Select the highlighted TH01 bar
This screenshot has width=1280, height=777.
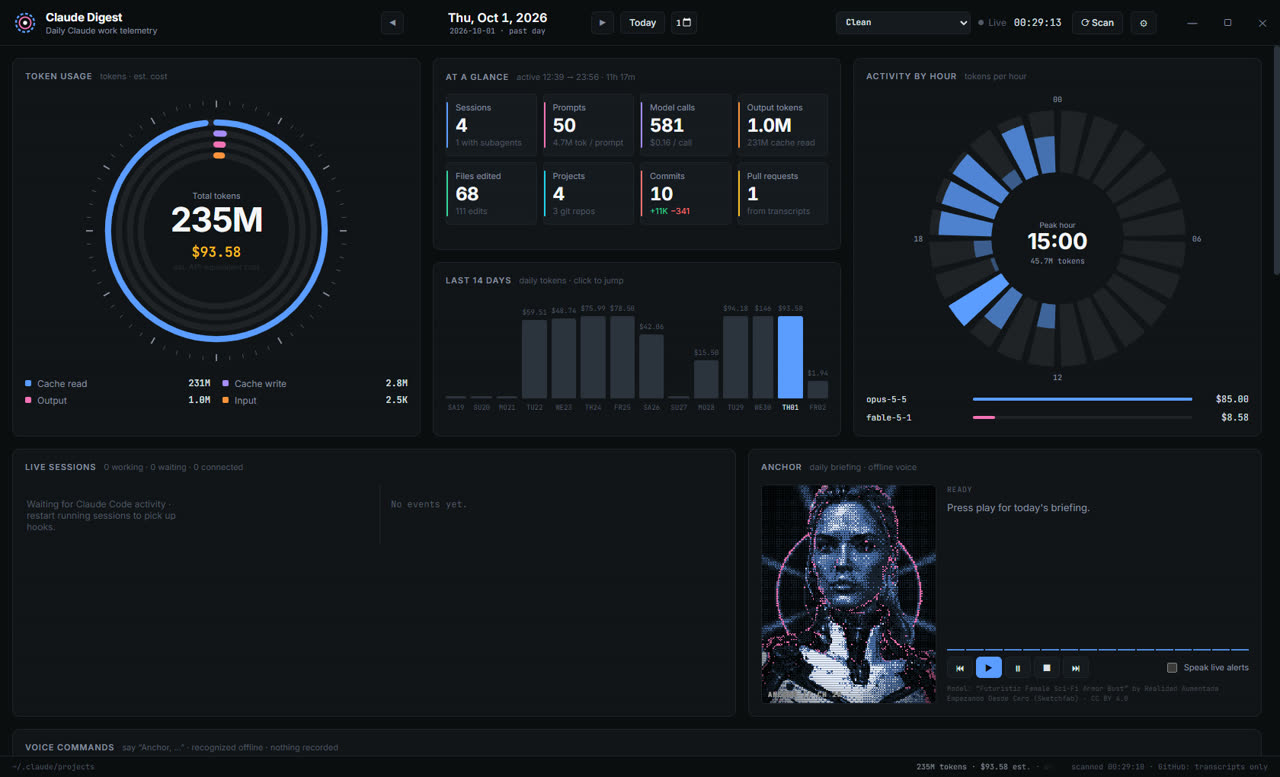790,357
